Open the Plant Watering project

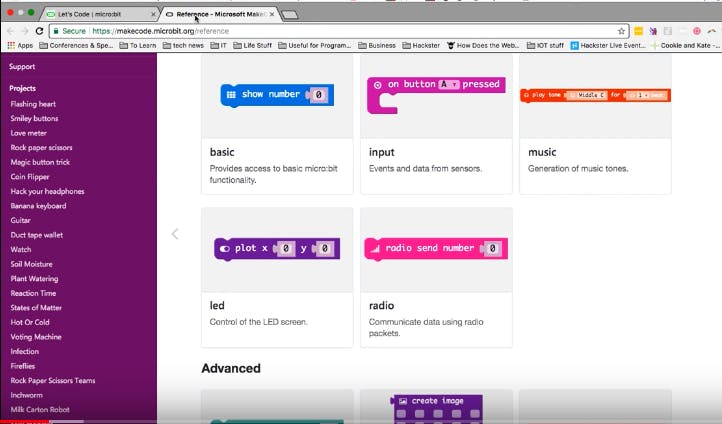click(x=34, y=279)
